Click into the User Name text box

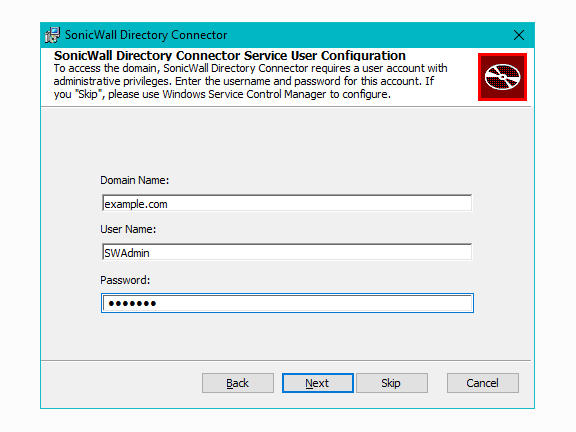[287, 252]
